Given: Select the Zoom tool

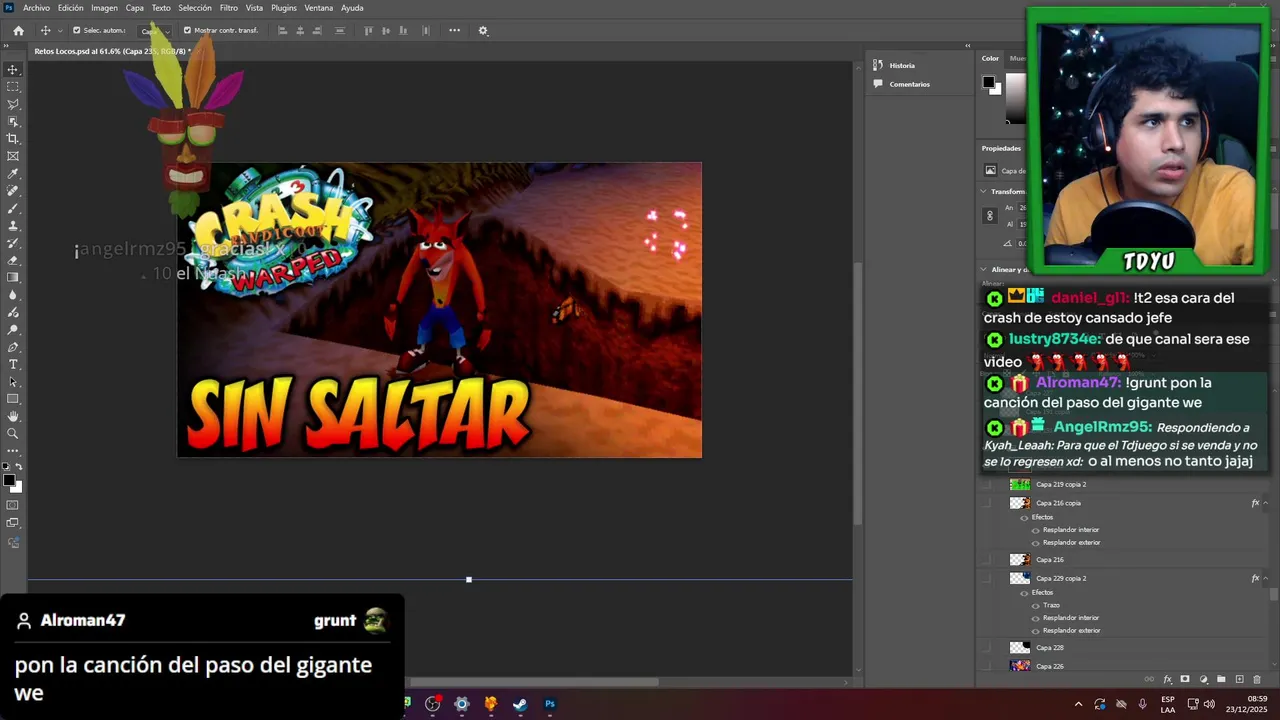Looking at the screenshot, I should [13, 434].
